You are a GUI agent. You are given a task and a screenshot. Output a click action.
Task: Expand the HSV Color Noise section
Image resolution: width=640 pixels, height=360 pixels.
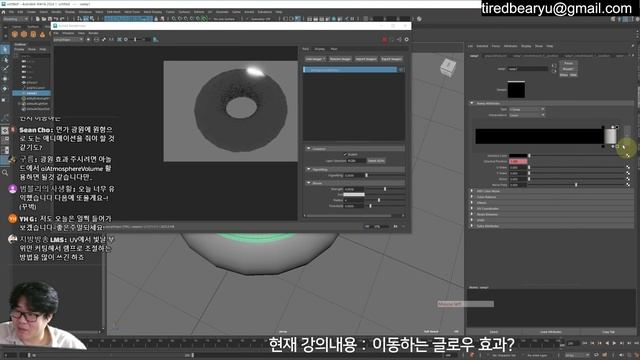(472, 191)
